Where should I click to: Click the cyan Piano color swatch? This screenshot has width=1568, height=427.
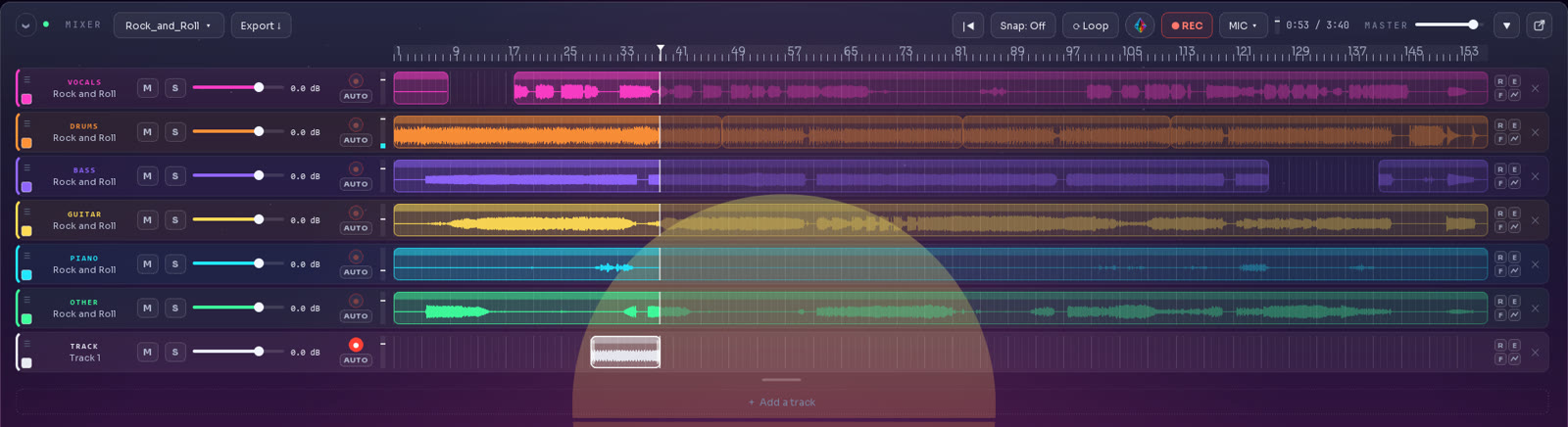26,275
